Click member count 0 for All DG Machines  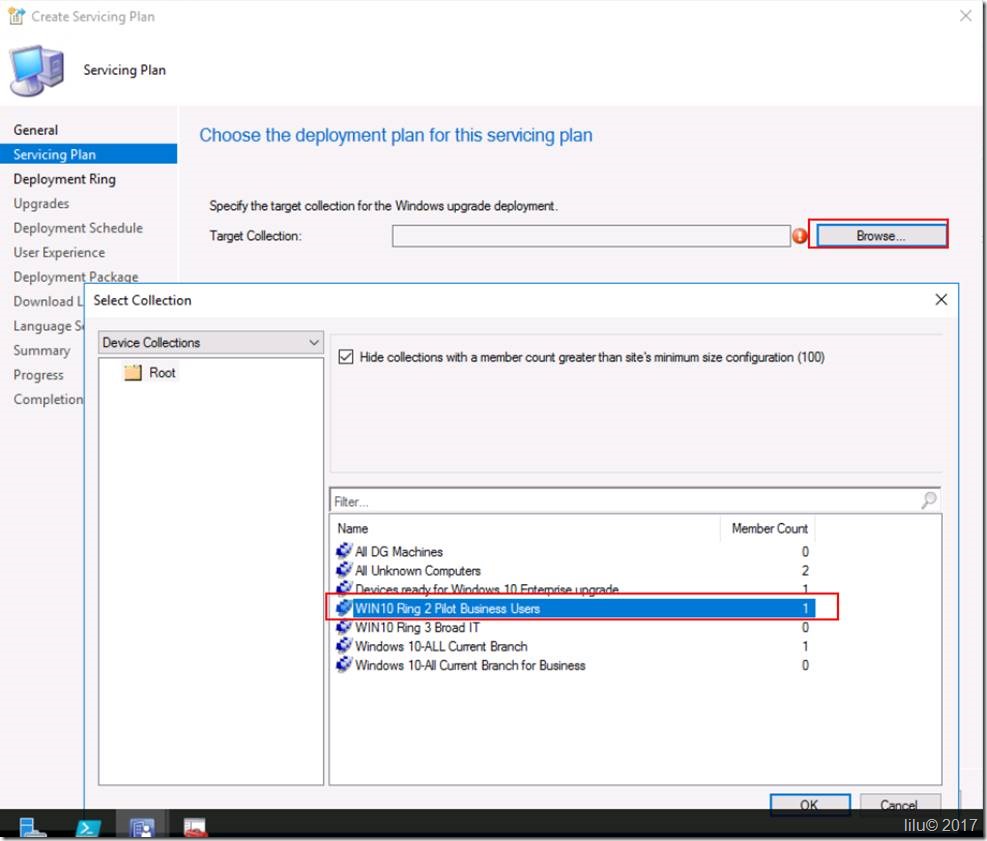pos(804,552)
